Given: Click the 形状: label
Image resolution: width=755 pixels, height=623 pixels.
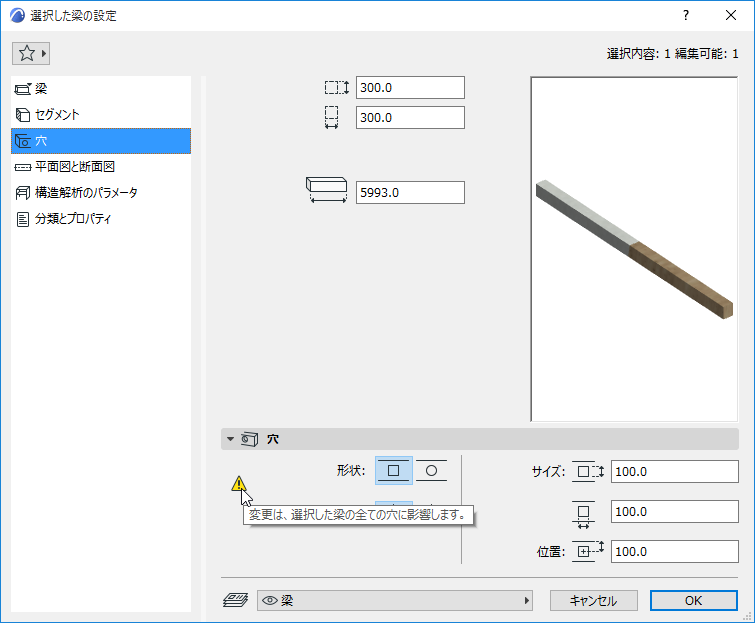Looking at the screenshot, I should tap(351, 470).
